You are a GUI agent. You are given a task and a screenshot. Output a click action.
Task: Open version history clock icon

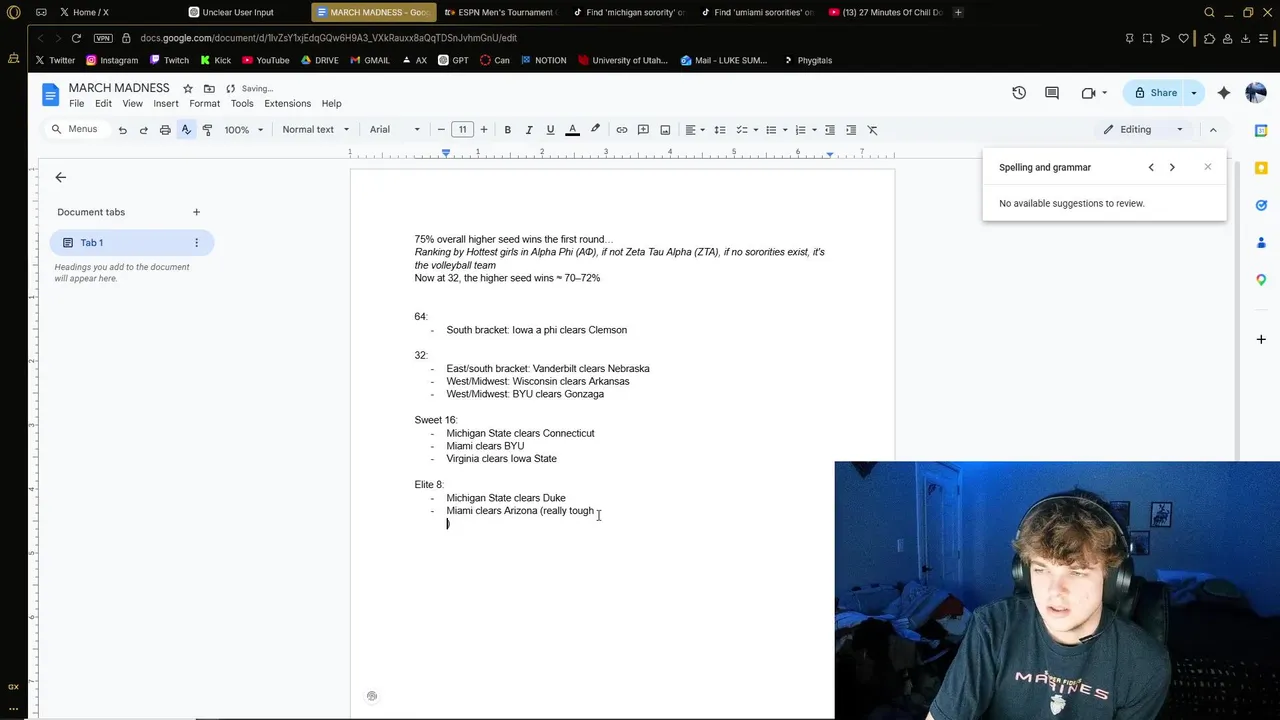click(1019, 93)
